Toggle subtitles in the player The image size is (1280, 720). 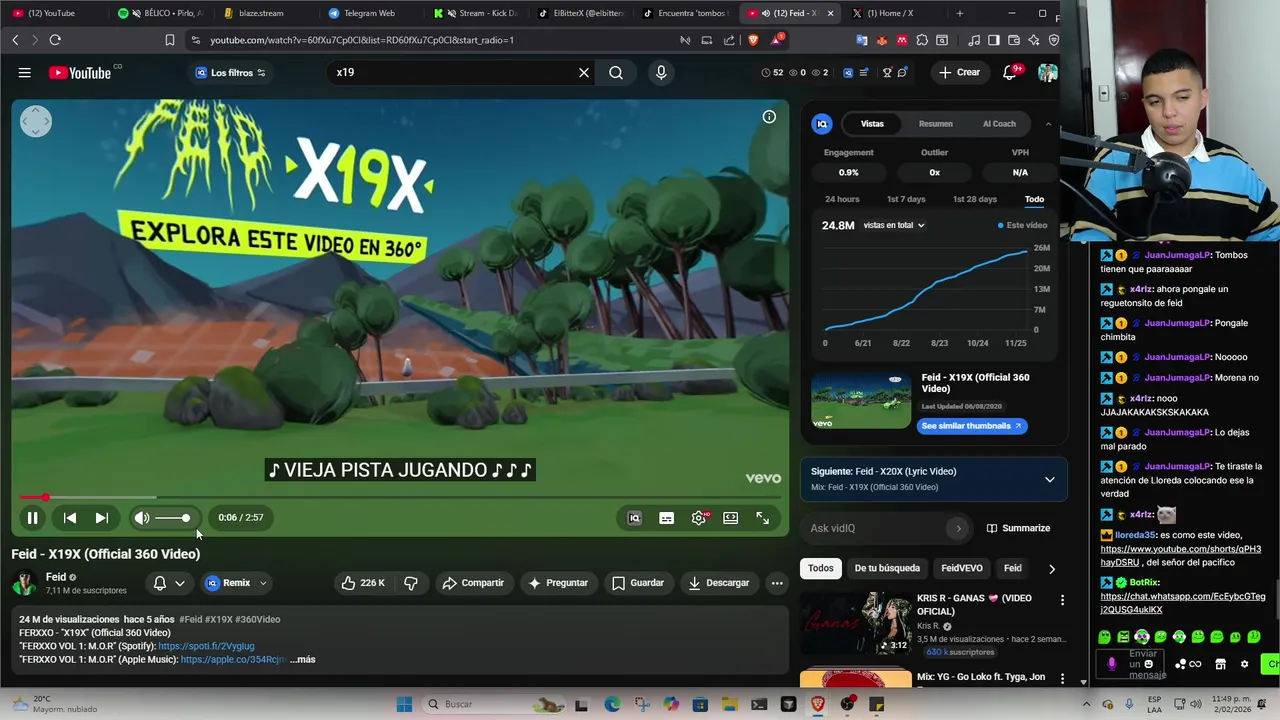(x=666, y=517)
